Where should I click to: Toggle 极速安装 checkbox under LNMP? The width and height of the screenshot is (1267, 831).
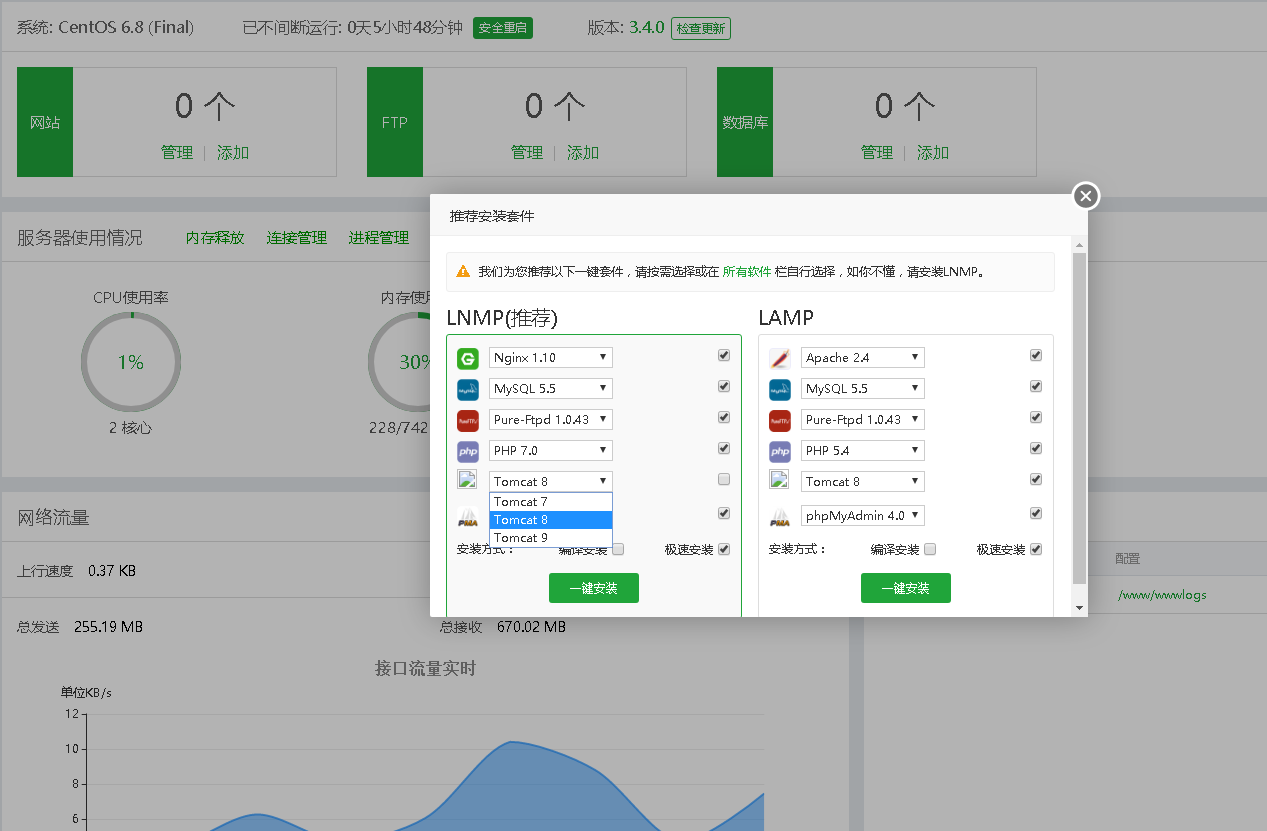pos(724,549)
